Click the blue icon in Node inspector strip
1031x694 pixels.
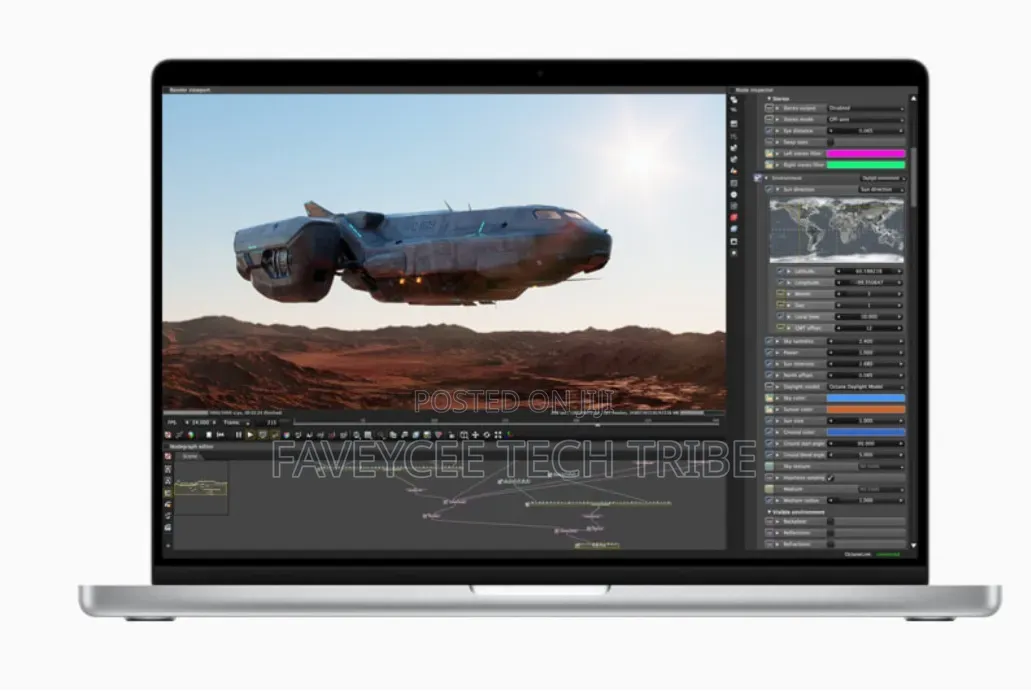(x=734, y=229)
